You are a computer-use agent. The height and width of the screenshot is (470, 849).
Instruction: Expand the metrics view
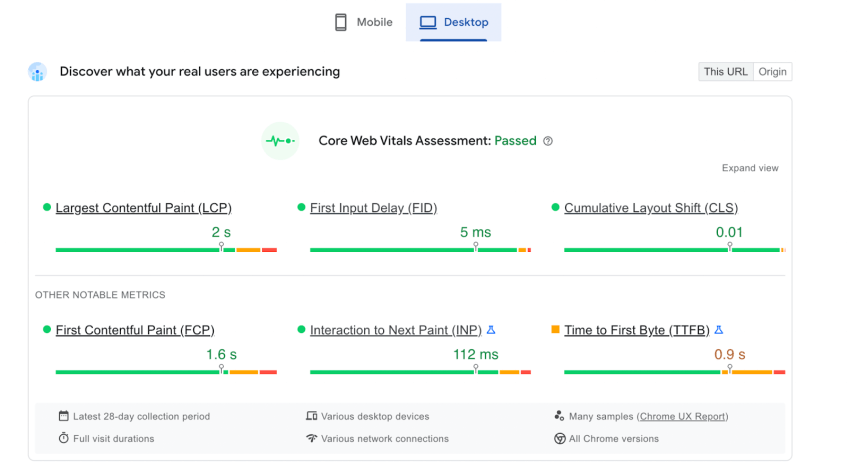click(x=750, y=168)
